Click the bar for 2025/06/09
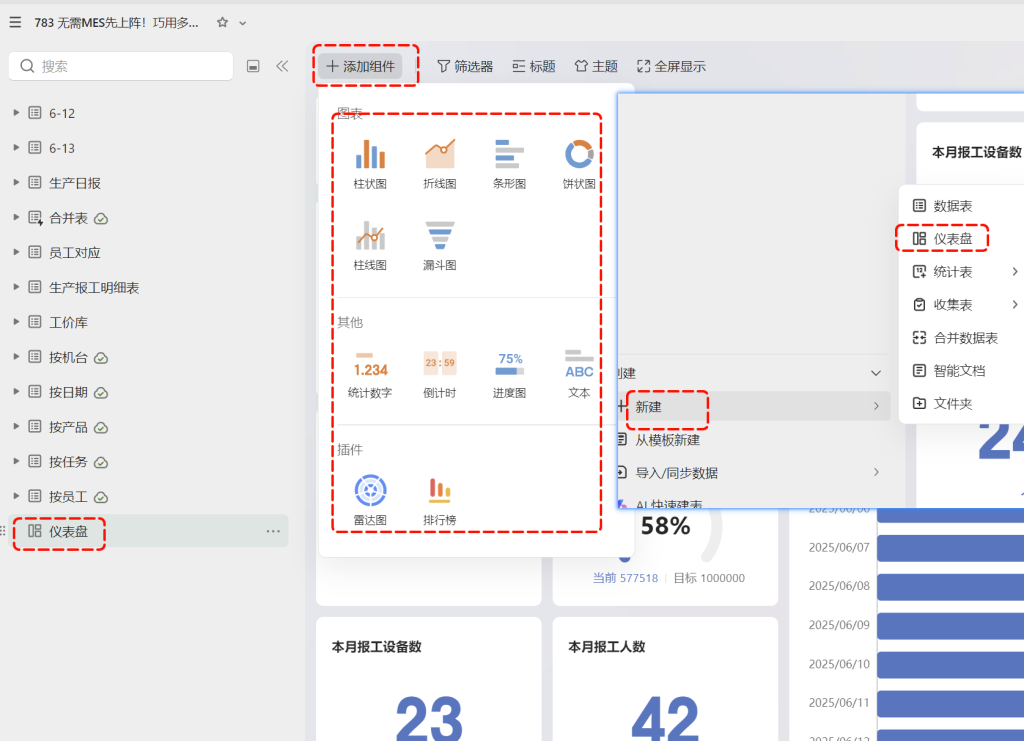Viewport: 1024px width, 741px height. pos(950,625)
